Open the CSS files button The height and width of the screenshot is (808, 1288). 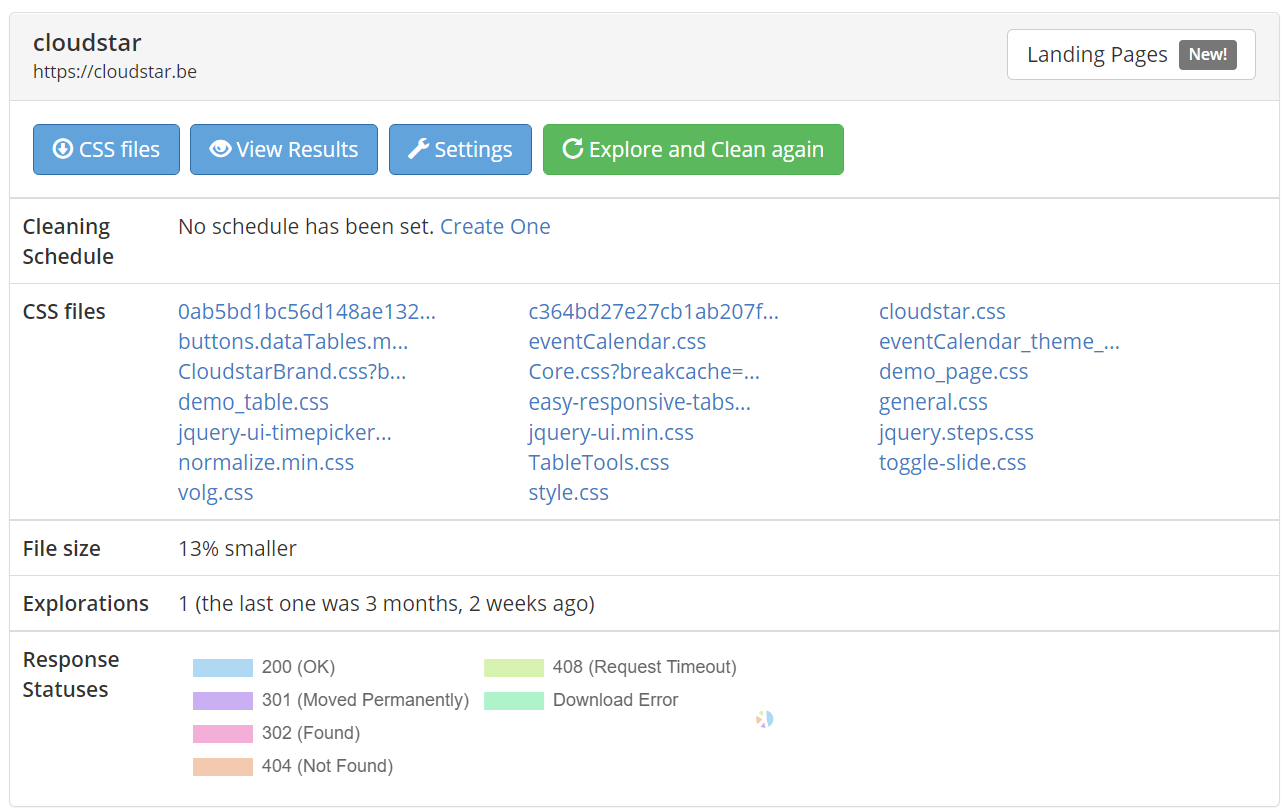106,150
